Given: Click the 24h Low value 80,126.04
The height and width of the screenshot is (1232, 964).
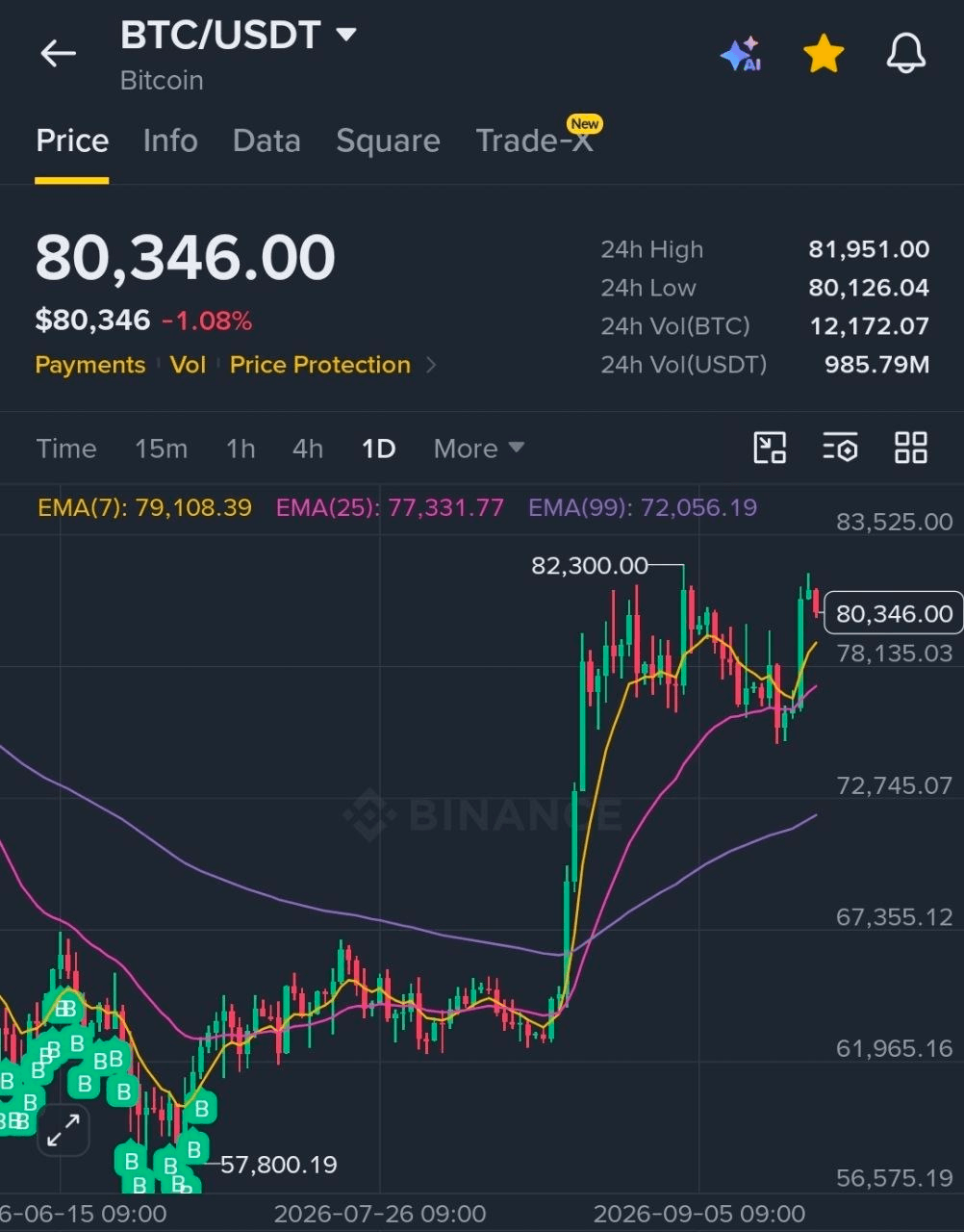Looking at the screenshot, I should coord(869,288).
